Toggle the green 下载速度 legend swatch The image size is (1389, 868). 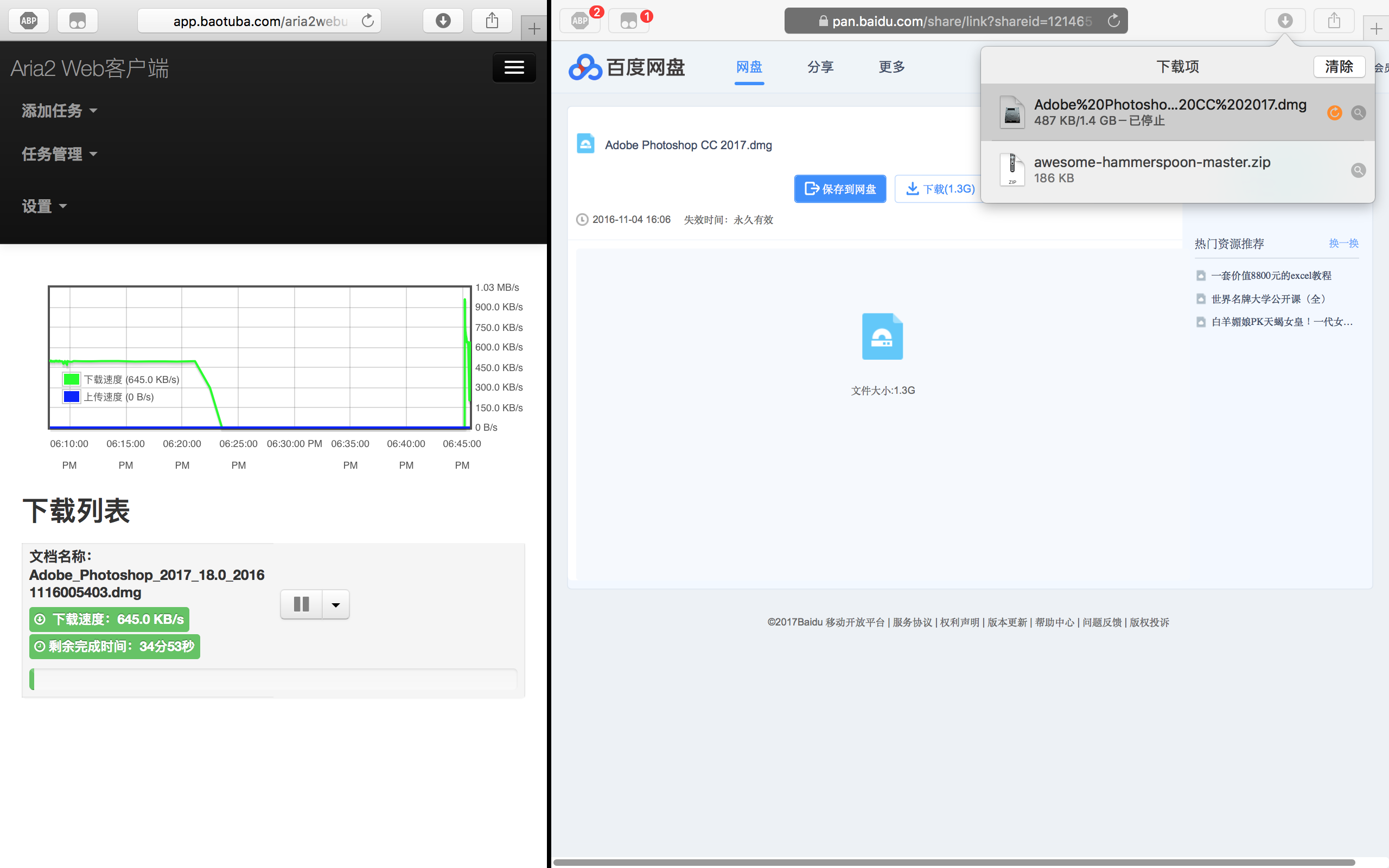point(72,379)
